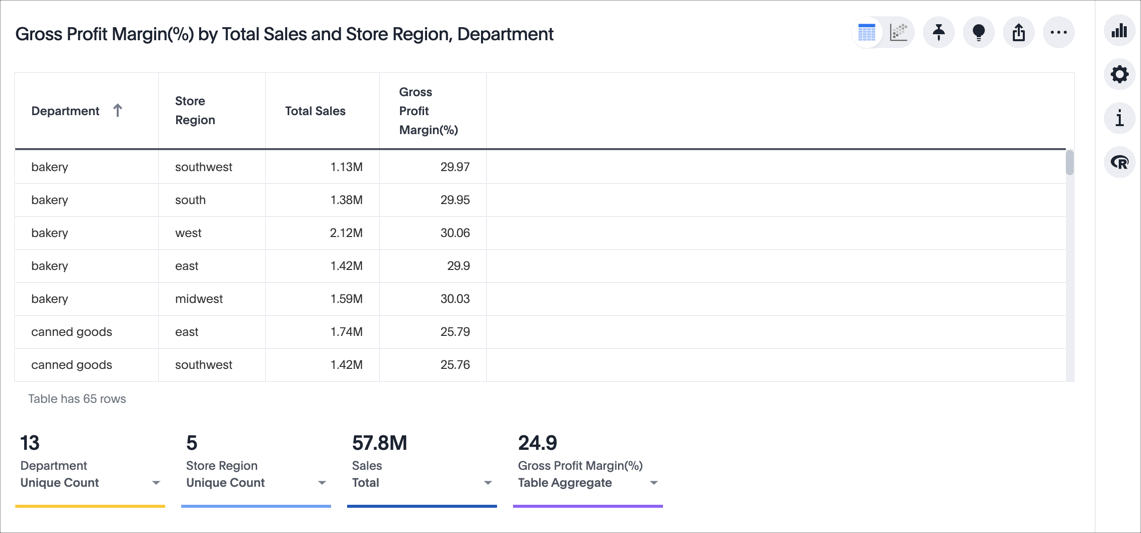Open the R analysis icon
Viewport: 1141px width, 533px height.
(x=1119, y=162)
